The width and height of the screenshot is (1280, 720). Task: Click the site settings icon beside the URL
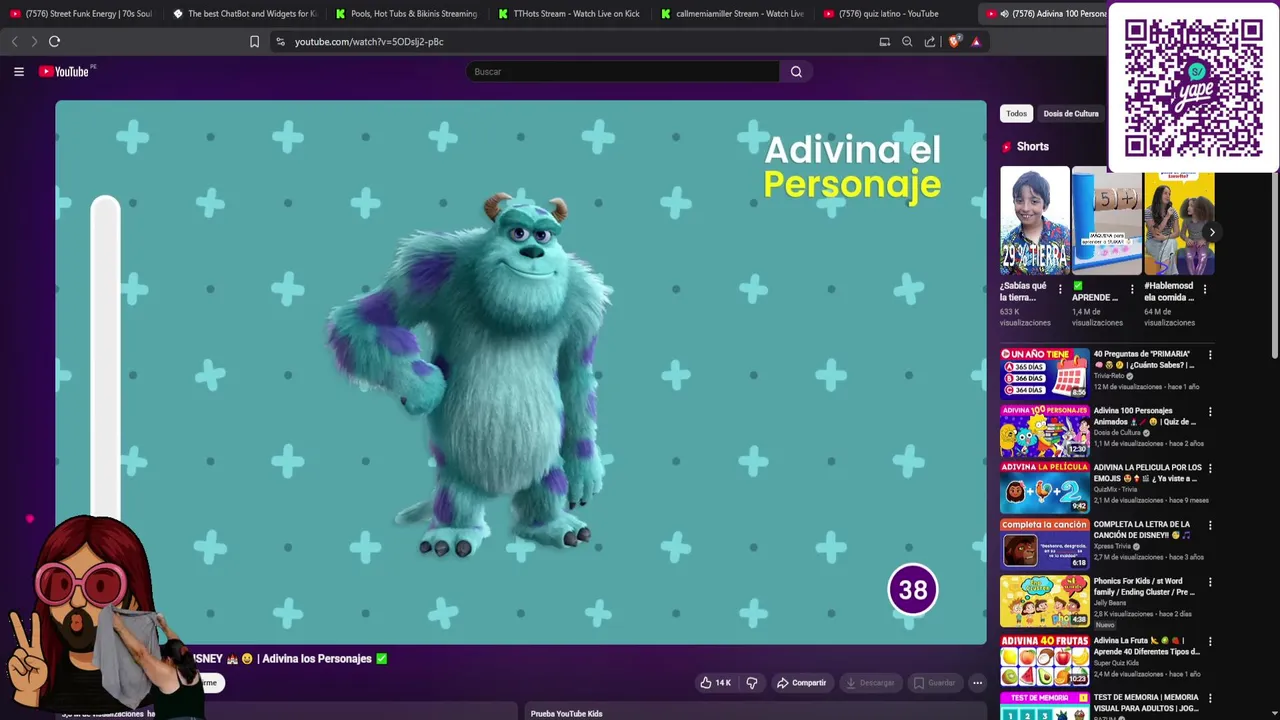click(x=280, y=41)
